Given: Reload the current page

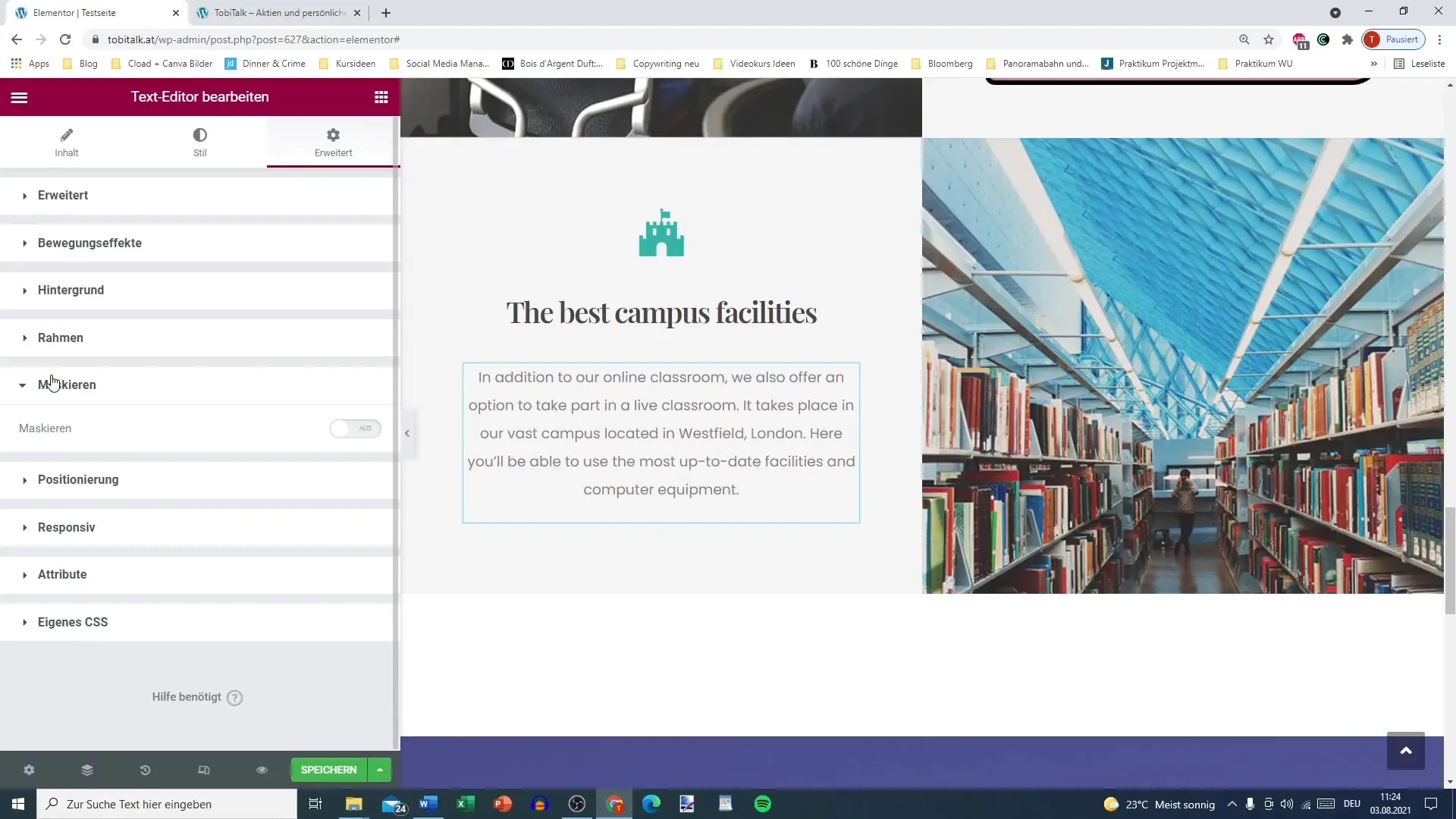Looking at the screenshot, I should (66, 39).
